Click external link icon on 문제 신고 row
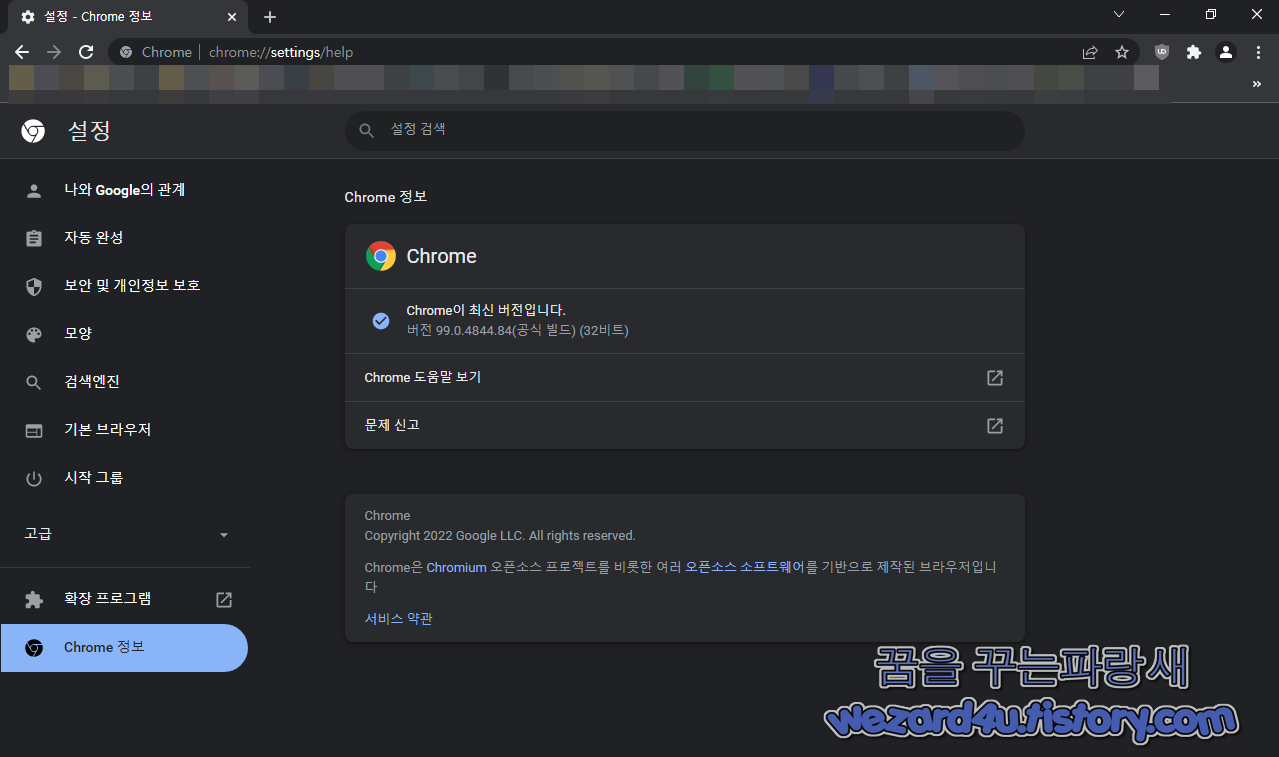The width and height of the screenshot is (1279, 757). [995, 426]
